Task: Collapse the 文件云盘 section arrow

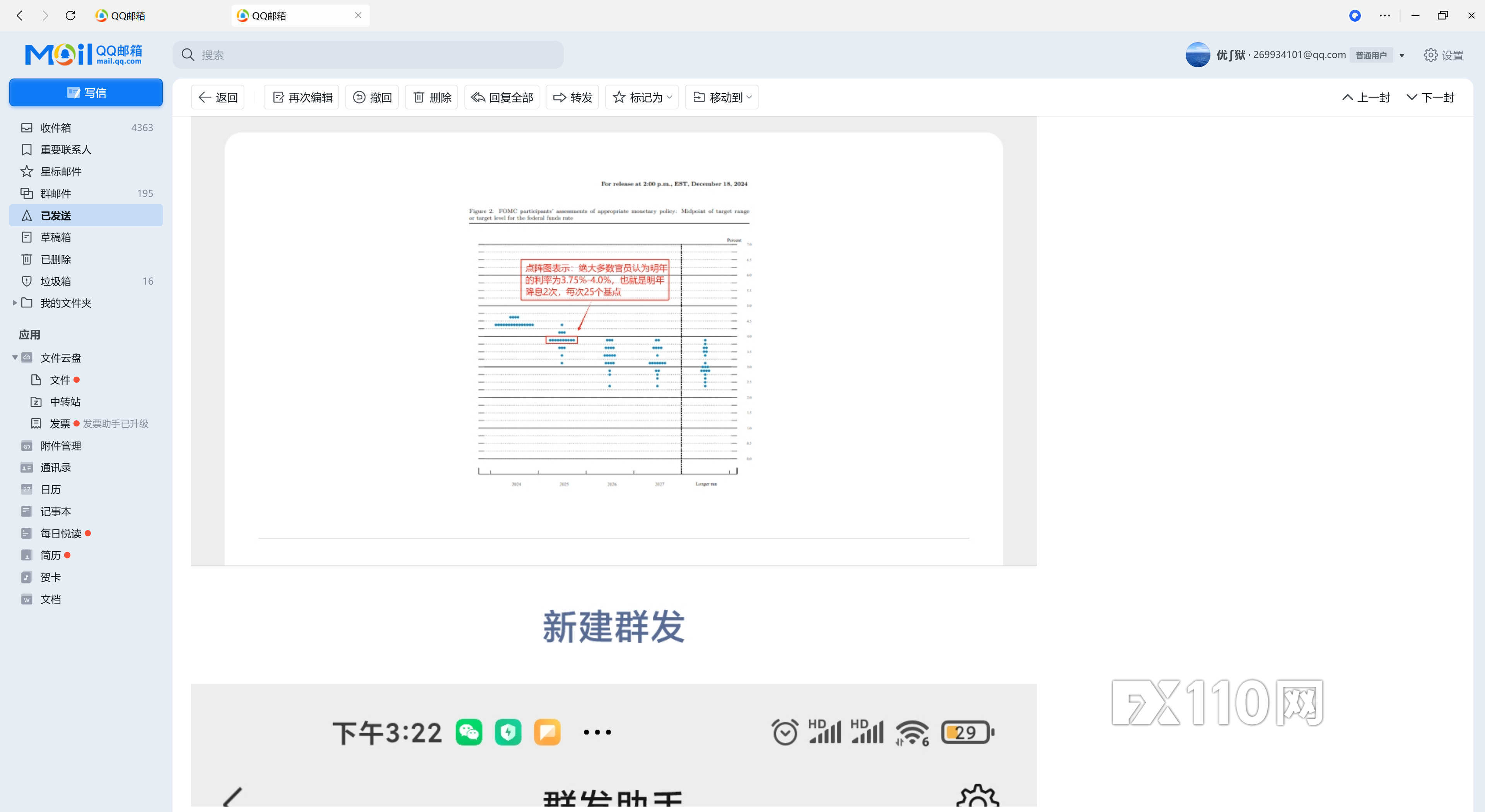Action: pyautogui.click(x=14, y=357)
